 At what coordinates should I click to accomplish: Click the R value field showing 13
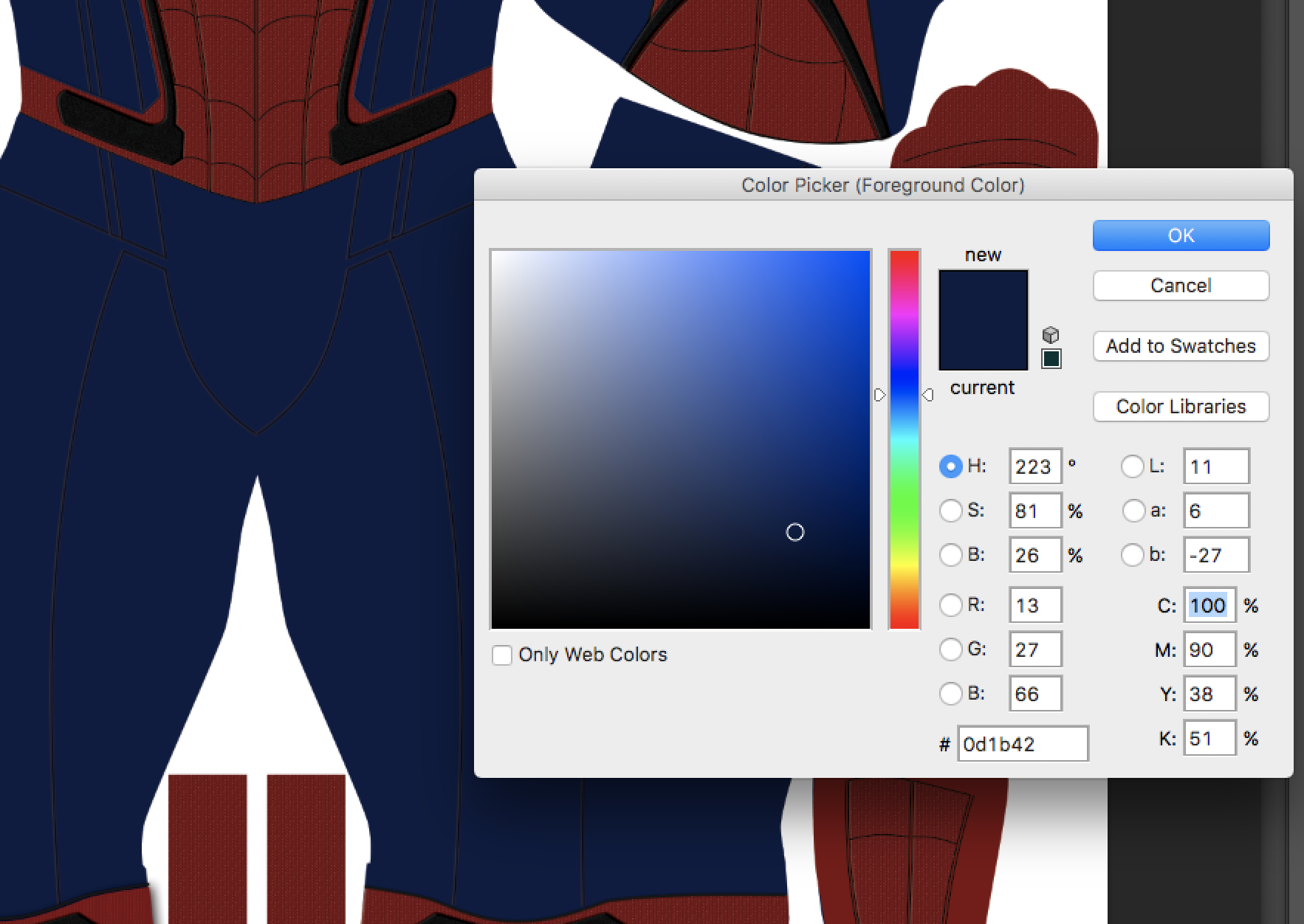coord(1035,605)
